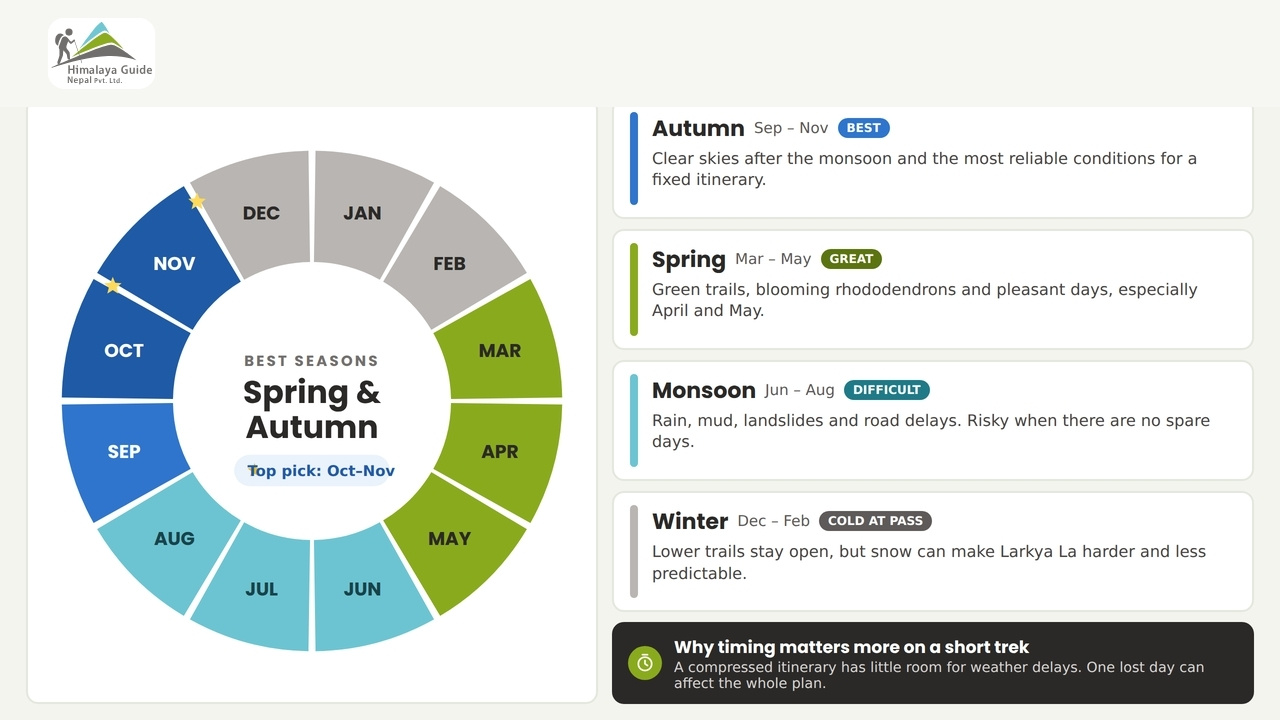Click the Top pick: Oct–Nov pill
This screenshot has height=720, width=1280.
tap(312, 471)
